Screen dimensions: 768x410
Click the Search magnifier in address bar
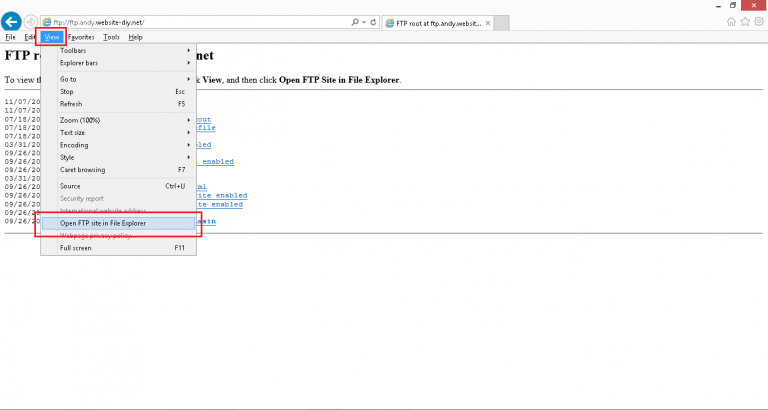pyautogui.click(x=355, y=22)
